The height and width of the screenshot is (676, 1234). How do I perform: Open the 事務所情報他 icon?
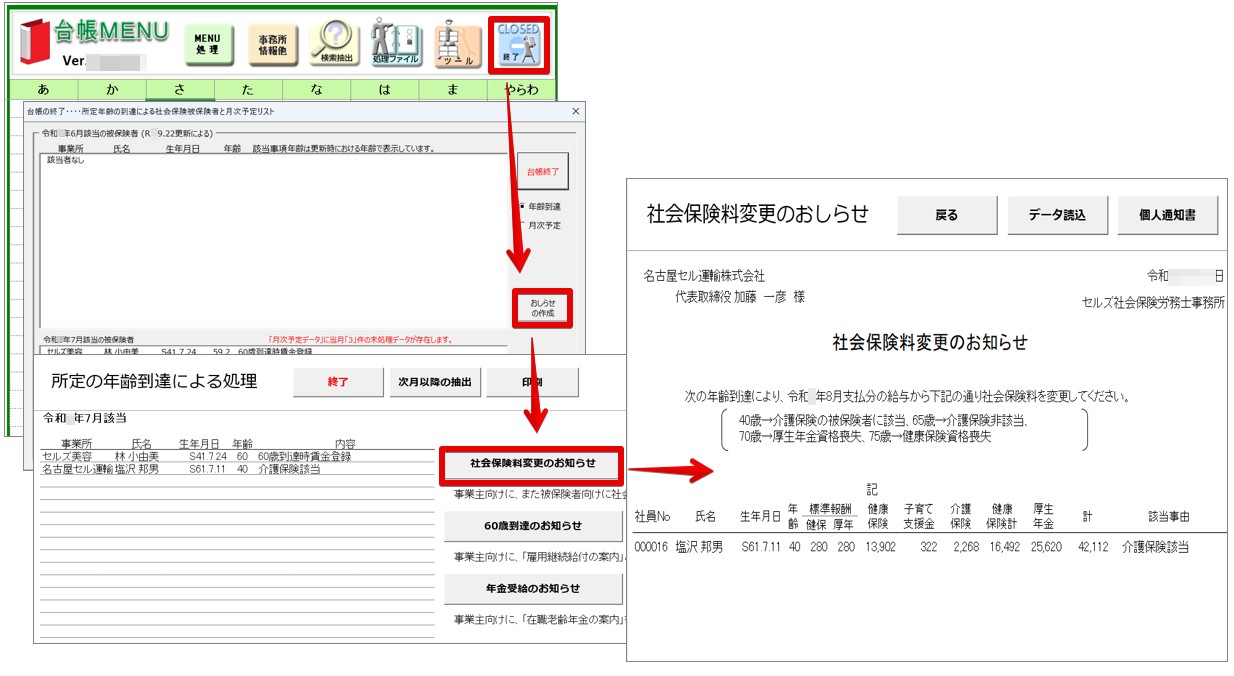[x=272, y=44]
